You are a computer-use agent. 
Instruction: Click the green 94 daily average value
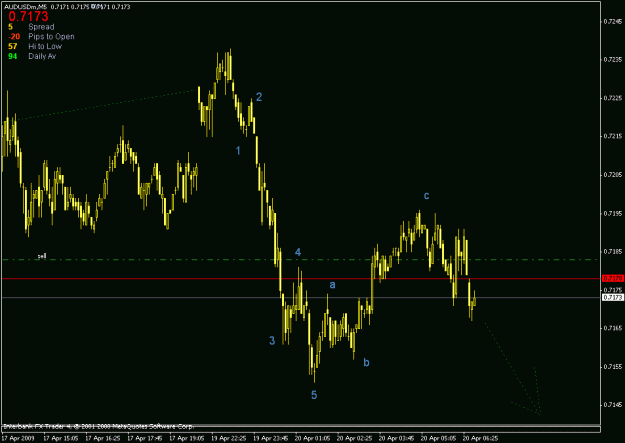coord(13,56)
